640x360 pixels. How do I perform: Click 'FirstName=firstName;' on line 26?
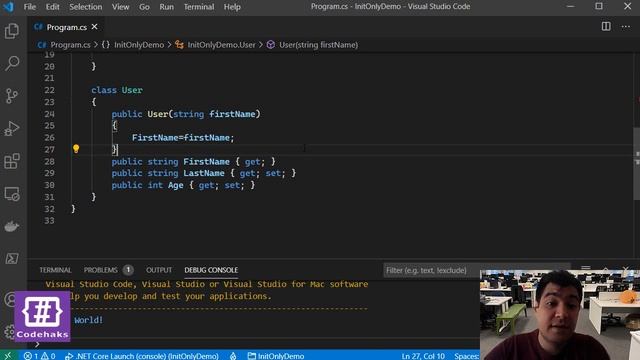[183, 138]
